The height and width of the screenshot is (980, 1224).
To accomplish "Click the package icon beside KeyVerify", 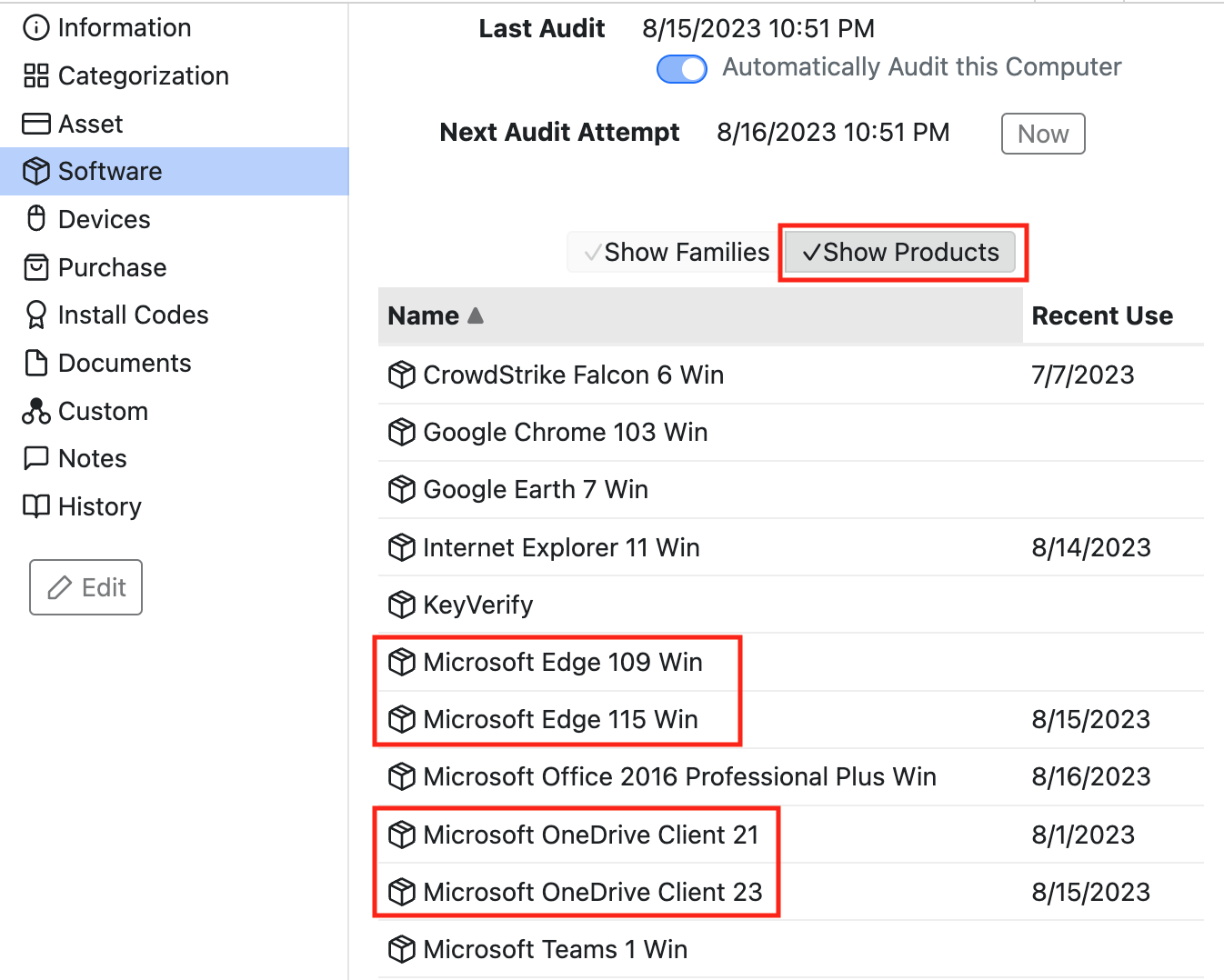I will click(401, 605).
